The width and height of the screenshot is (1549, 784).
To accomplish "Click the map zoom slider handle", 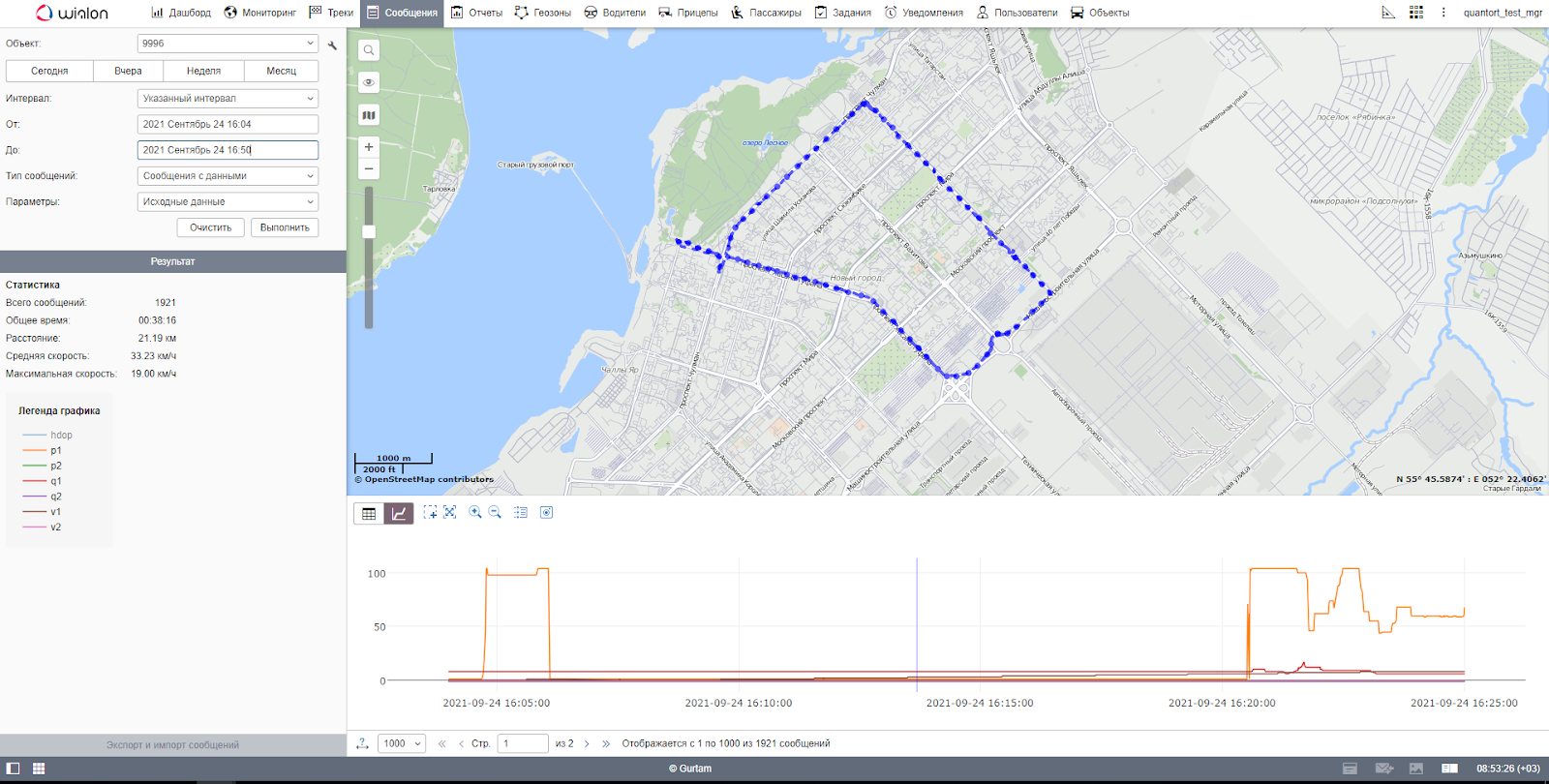I will click(369, 231).
